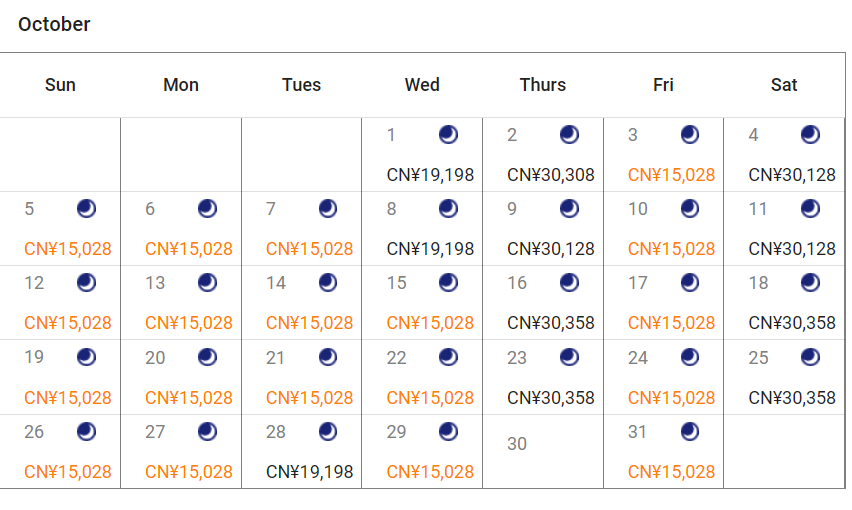Click the Thurs column header
This screenshot has width=852, height=510.
543,85
